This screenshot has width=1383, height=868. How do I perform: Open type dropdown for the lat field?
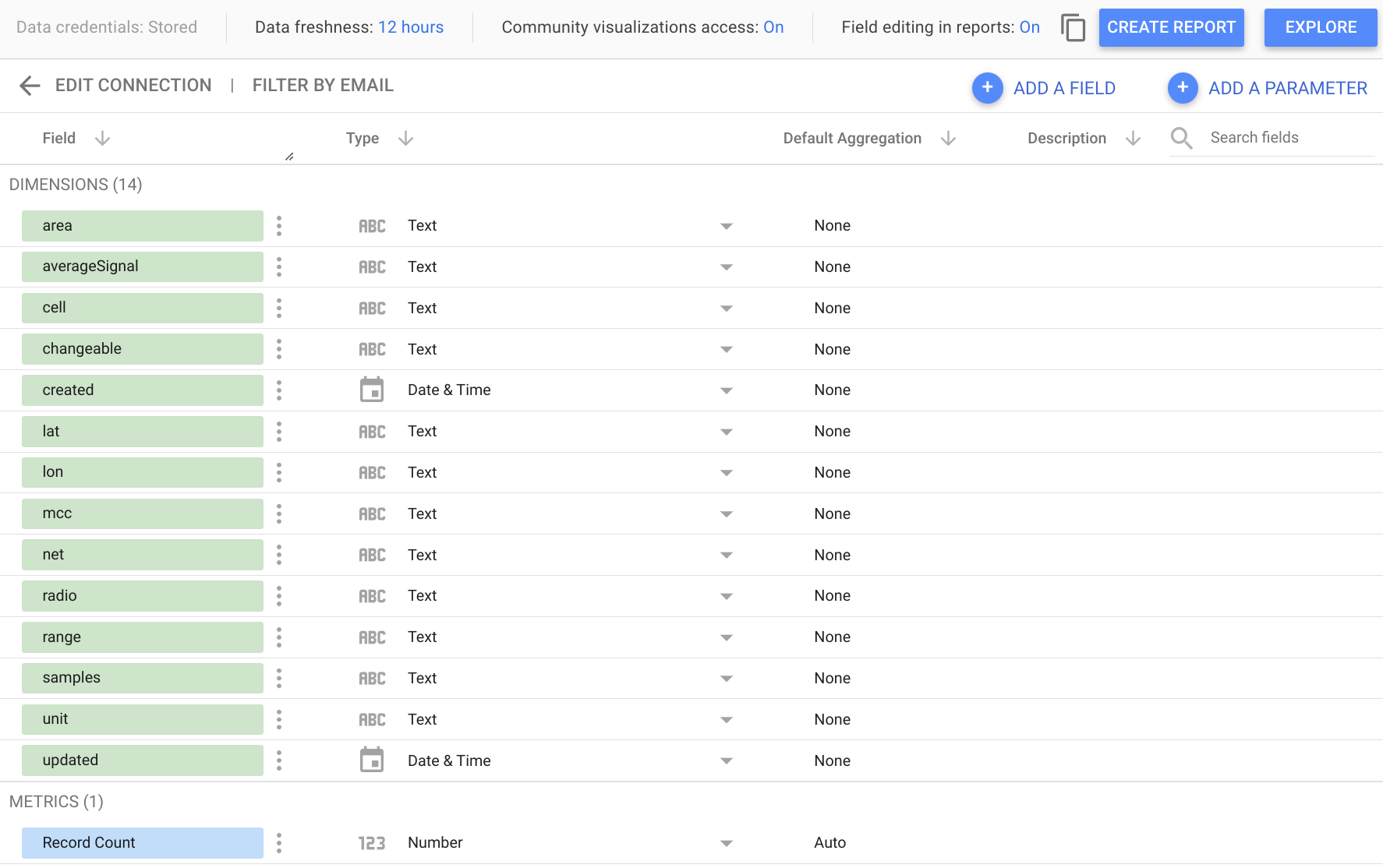tap(726, 432)
